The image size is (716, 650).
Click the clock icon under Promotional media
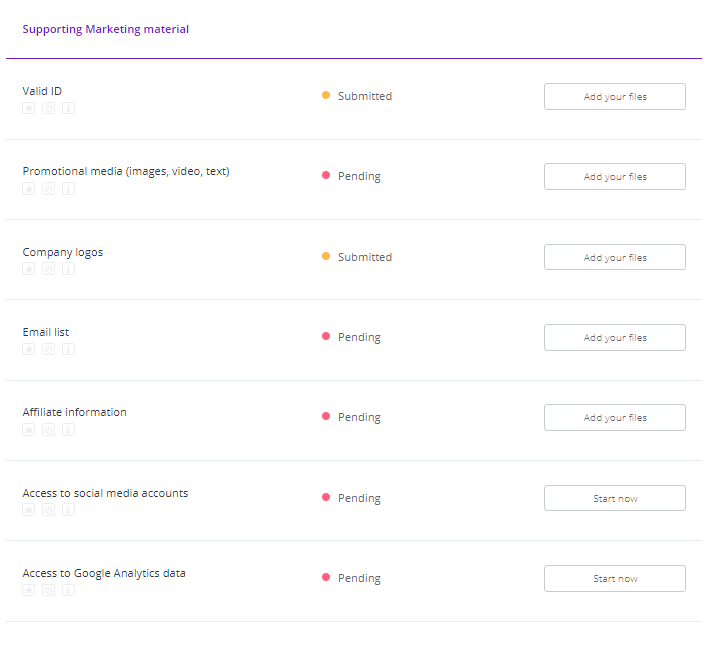pyautogui.click(x=48, y=188)
